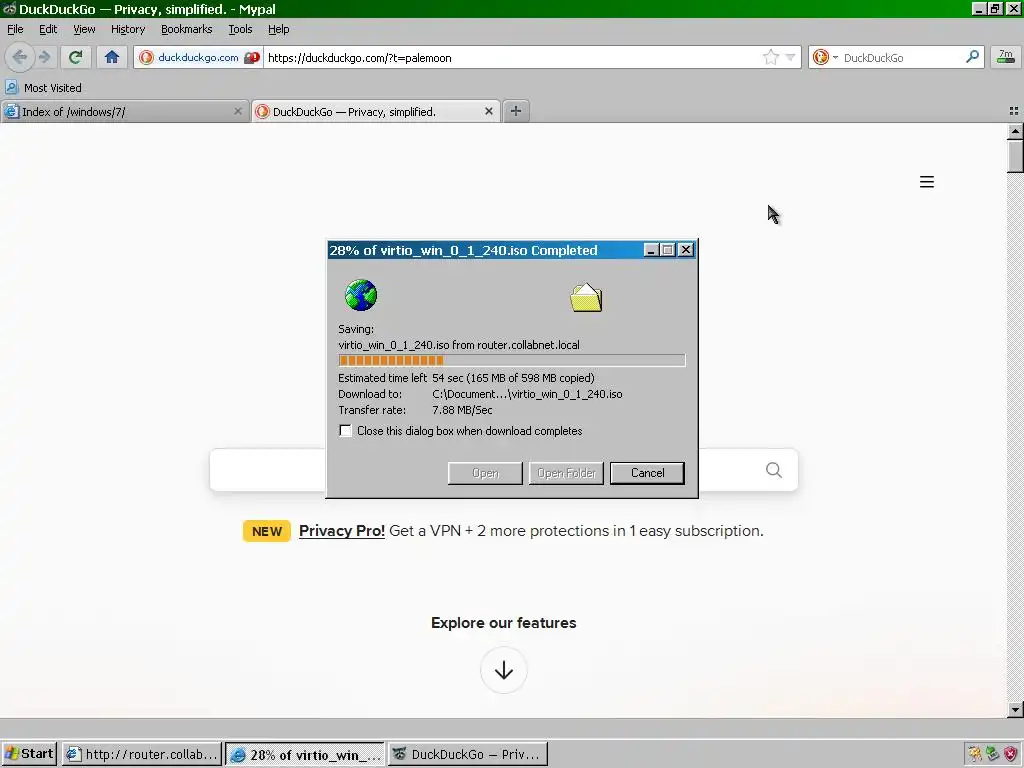Open the search engine selector dropdown
This screenshot has width=1024, height=768.
[825, 57]
